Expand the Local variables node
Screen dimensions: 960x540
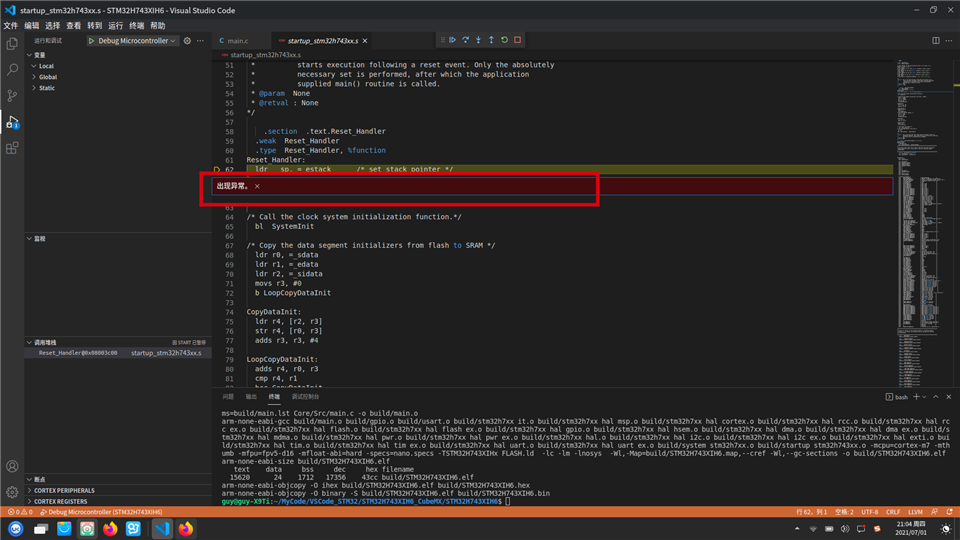pyautogui.click(x=46, y=66)
